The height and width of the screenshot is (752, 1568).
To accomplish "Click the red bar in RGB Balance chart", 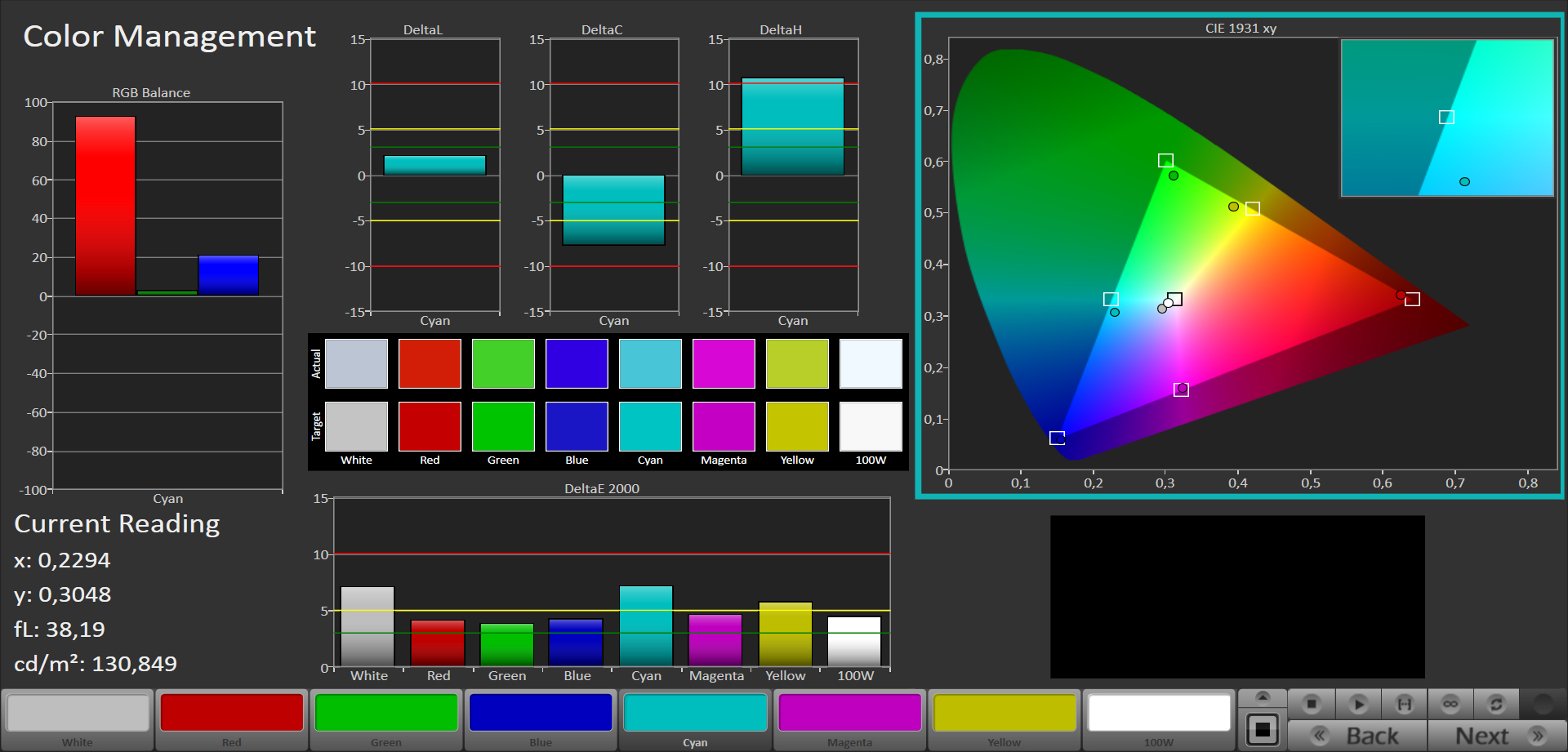I will pyautogui.click(x=105, y=206).
